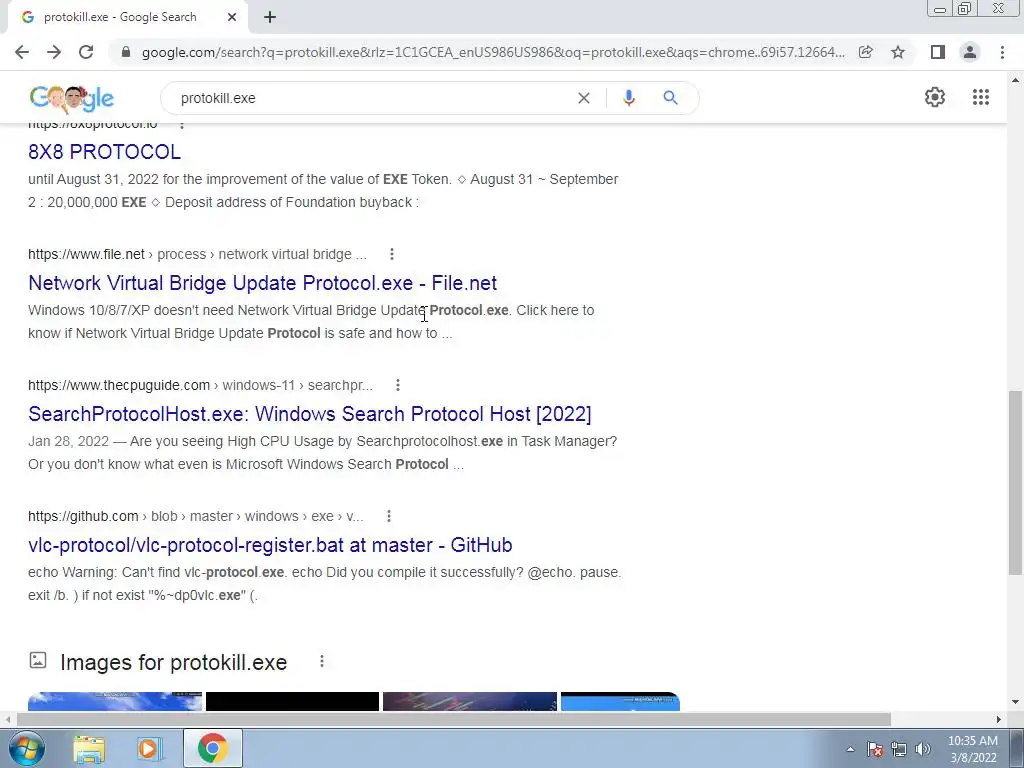Go forward in browser history
Viewport: 1024px width, 768px height.
click(54, 52)
